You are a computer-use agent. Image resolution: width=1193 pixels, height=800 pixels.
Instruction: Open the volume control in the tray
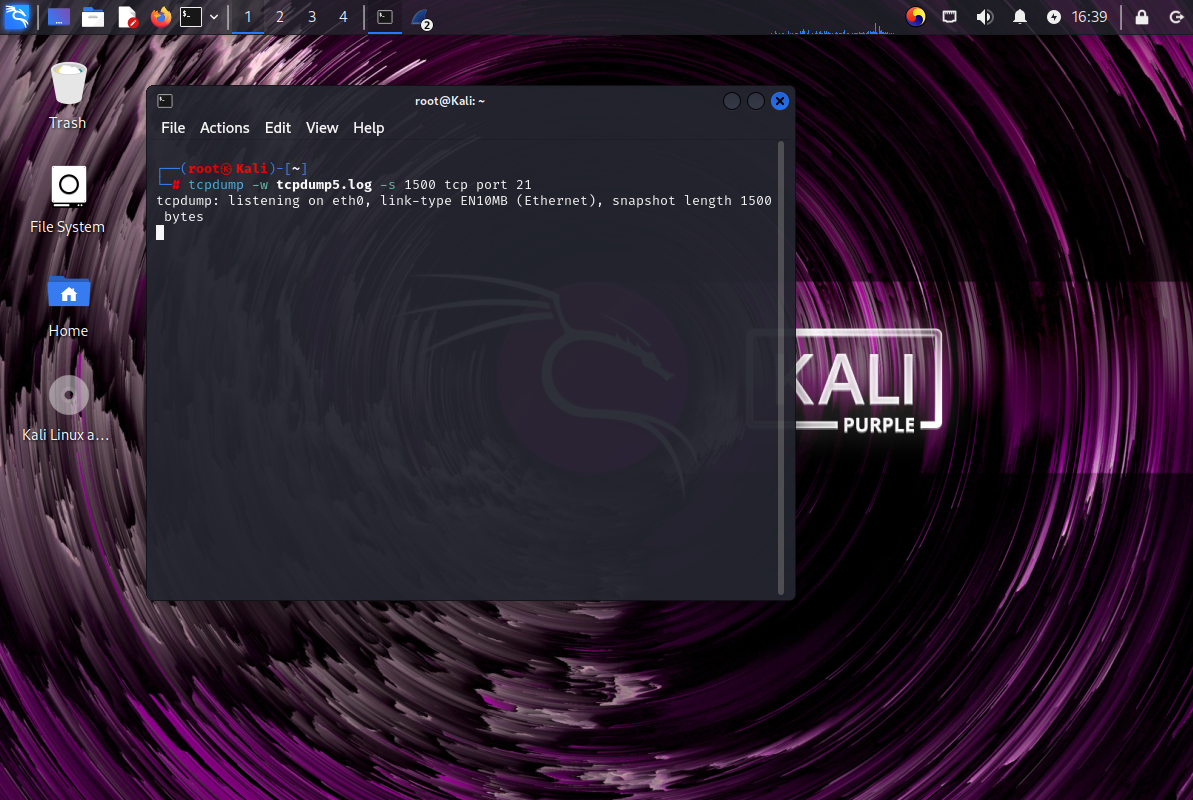pyautogui.click(x=985, y=17)
